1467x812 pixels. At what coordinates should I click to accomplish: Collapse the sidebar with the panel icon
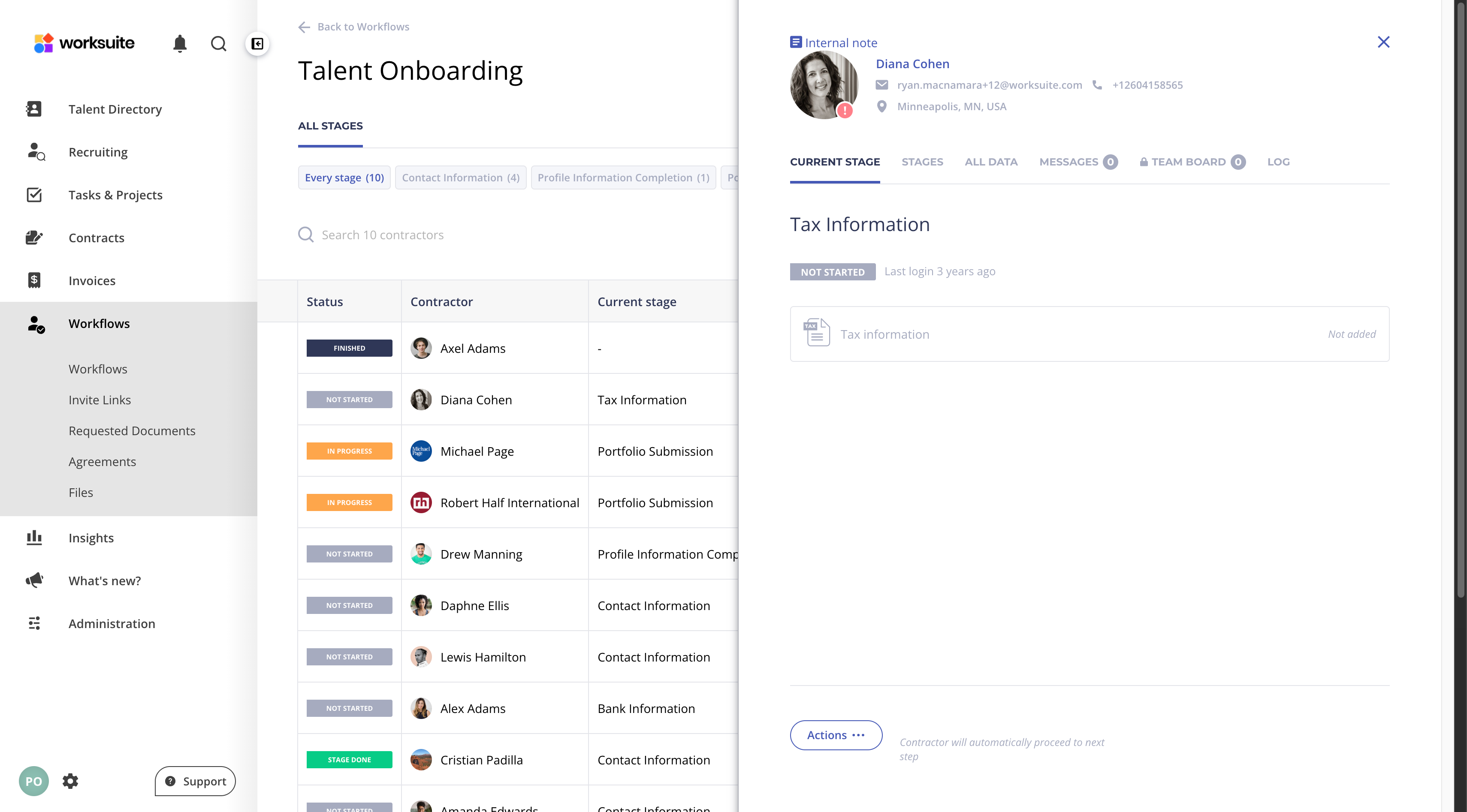point(257,44)
